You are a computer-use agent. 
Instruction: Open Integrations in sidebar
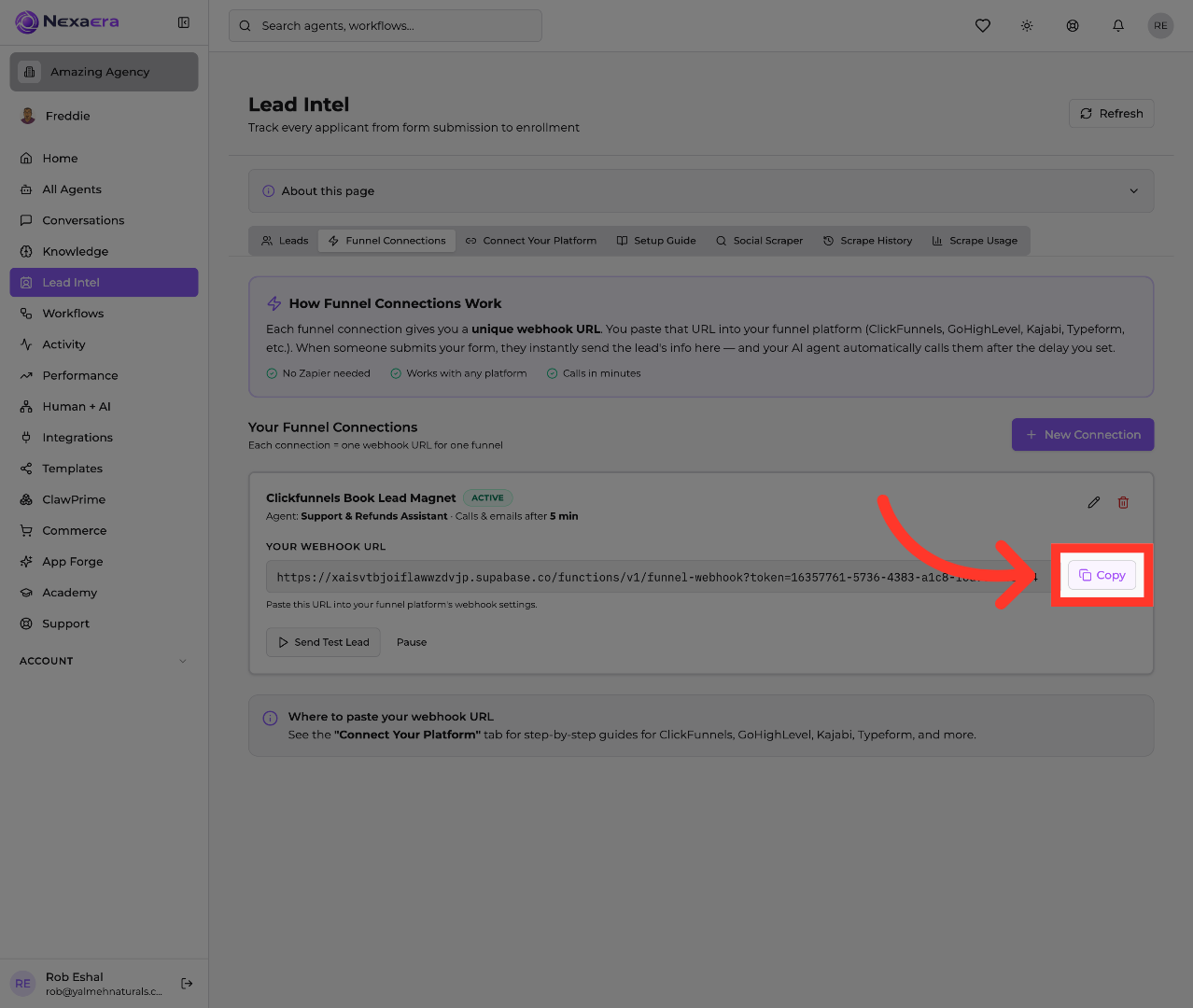pyautogui.click(x=104, y=438)
